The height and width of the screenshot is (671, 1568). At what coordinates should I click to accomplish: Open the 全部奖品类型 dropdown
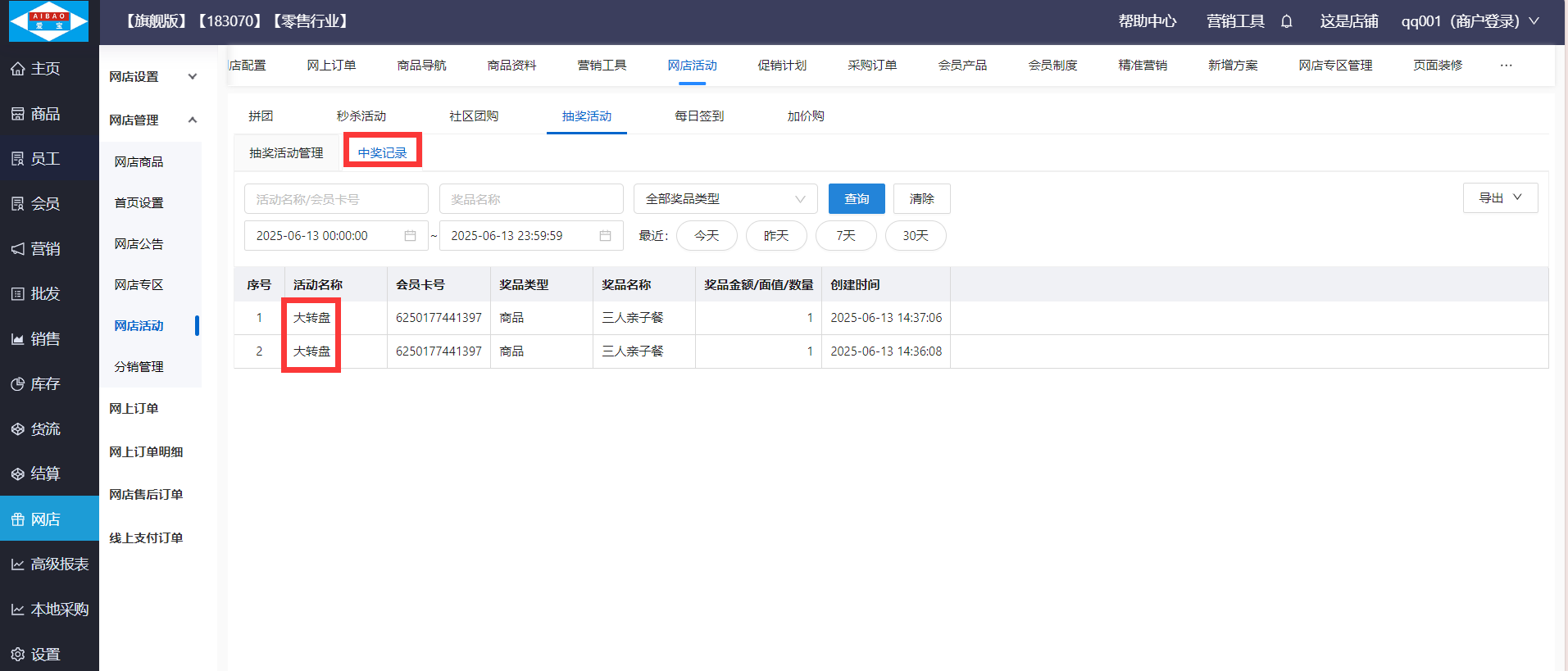[x=725, y=199]
